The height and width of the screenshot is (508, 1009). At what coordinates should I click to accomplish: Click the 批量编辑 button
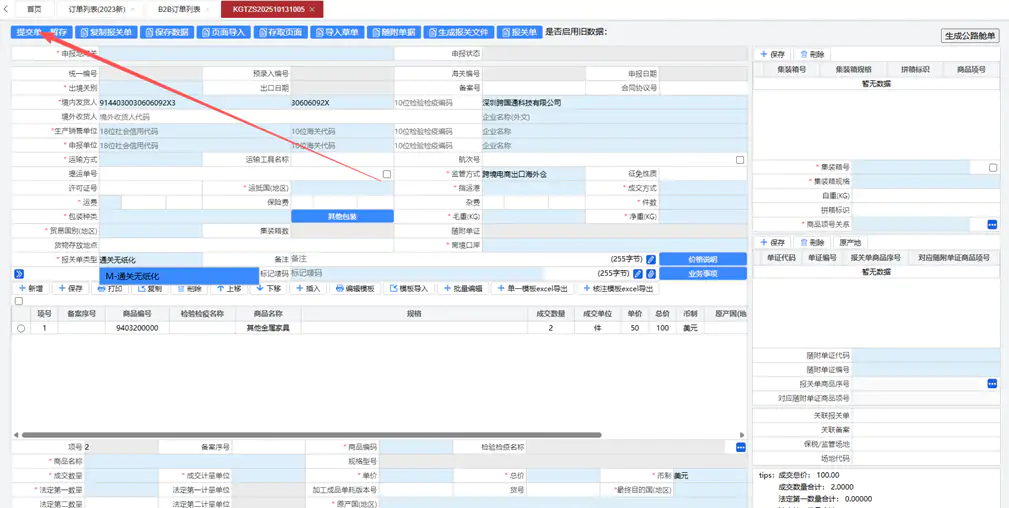coord(463,288)
